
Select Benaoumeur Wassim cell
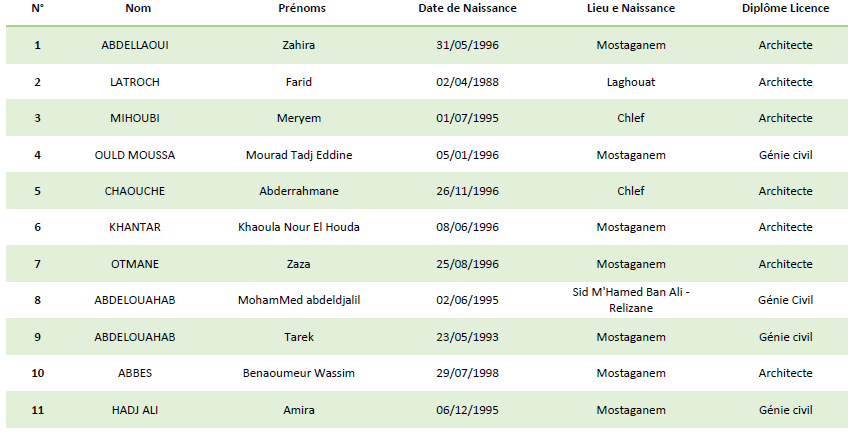(299, 373)
